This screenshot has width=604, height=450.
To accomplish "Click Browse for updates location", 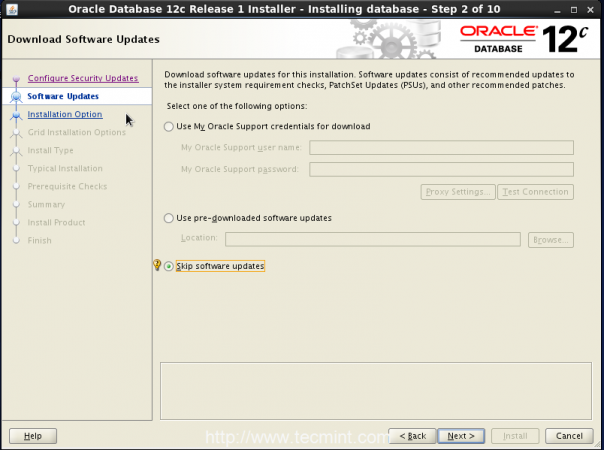I will tap(551, 240).
